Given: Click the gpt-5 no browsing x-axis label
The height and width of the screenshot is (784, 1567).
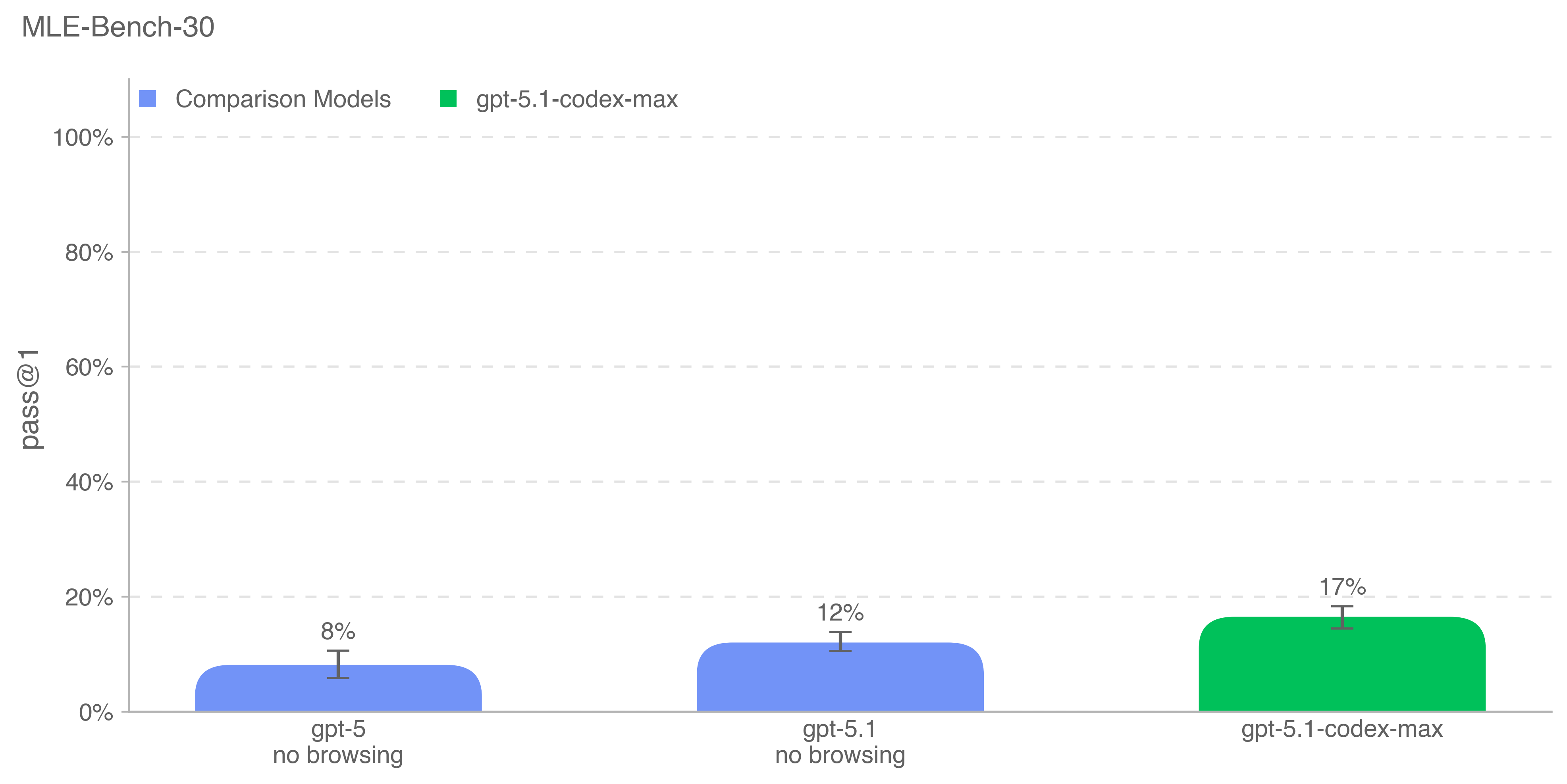Looking at the screenshot, I should [x=337, y=742].
